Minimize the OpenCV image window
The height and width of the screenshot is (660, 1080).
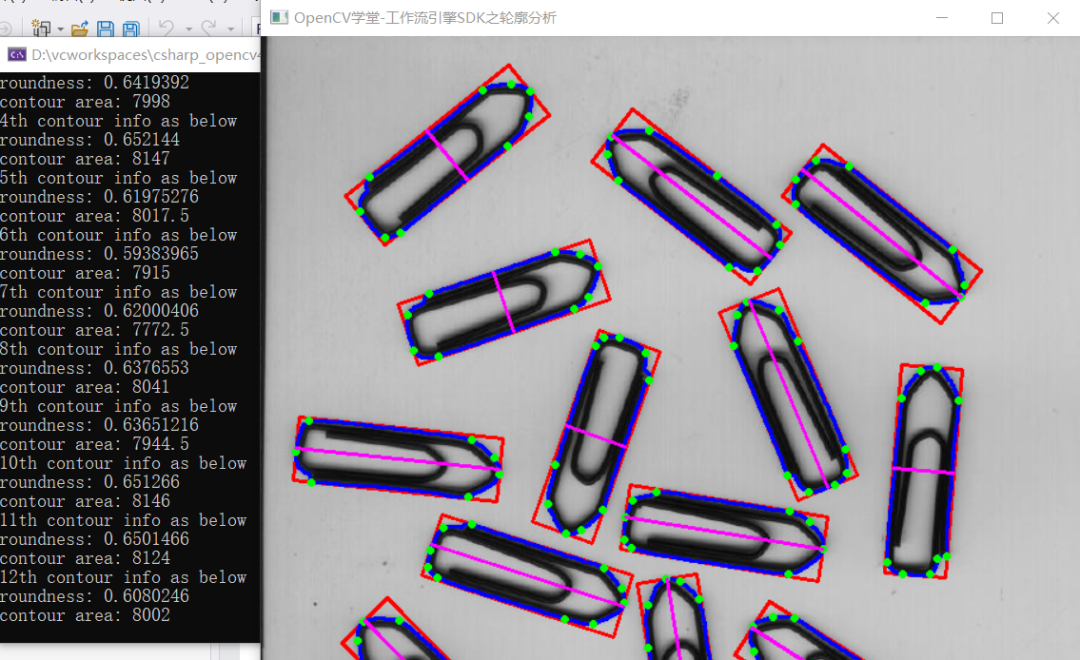(942, 18)
